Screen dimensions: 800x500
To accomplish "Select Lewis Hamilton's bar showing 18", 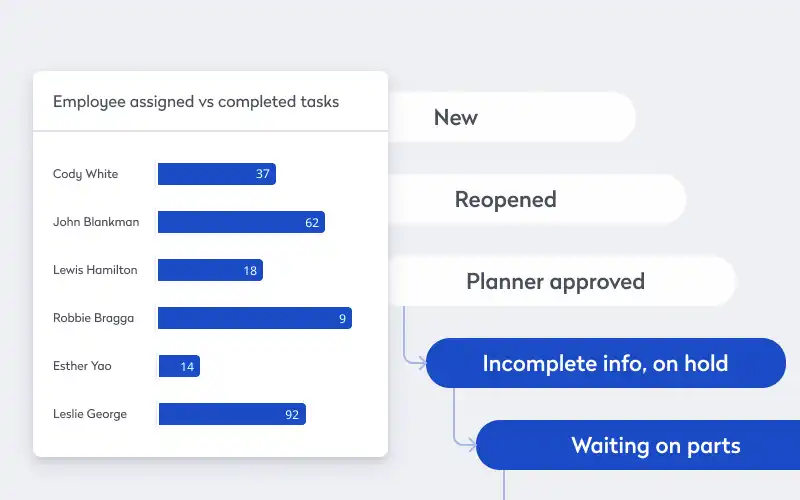I will (x=210, y=270).
